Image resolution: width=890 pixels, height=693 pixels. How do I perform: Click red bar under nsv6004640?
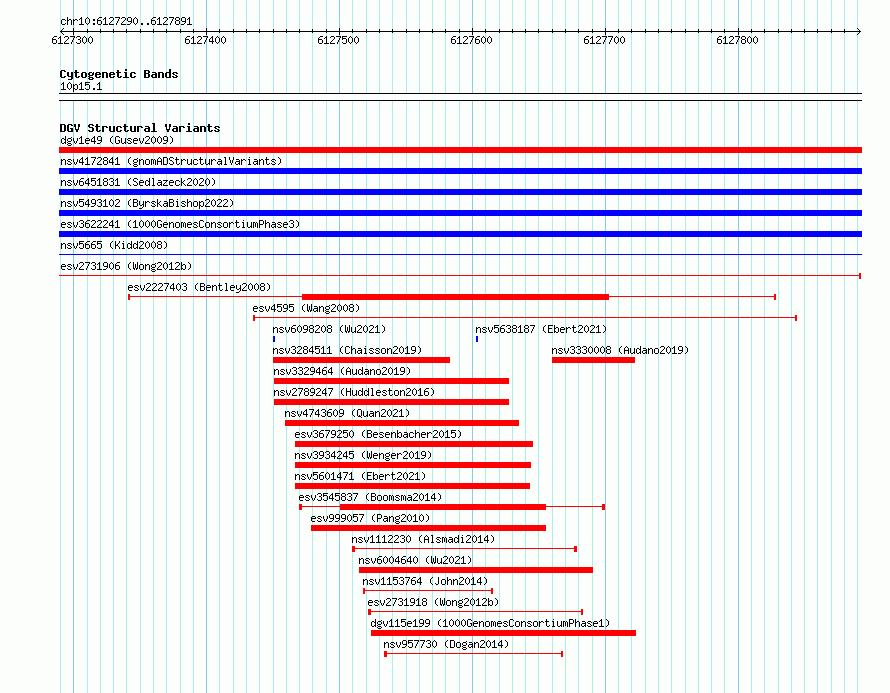[476, 570]
